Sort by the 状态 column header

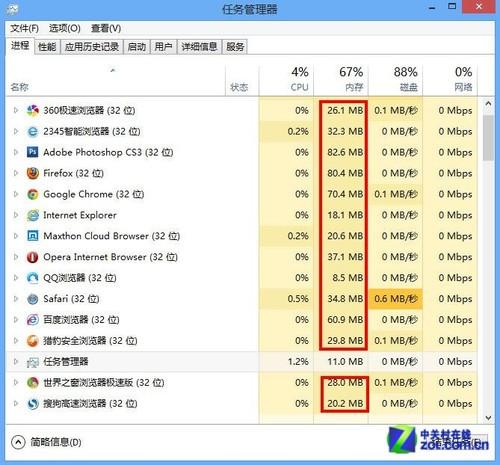[x=242, y=80]
